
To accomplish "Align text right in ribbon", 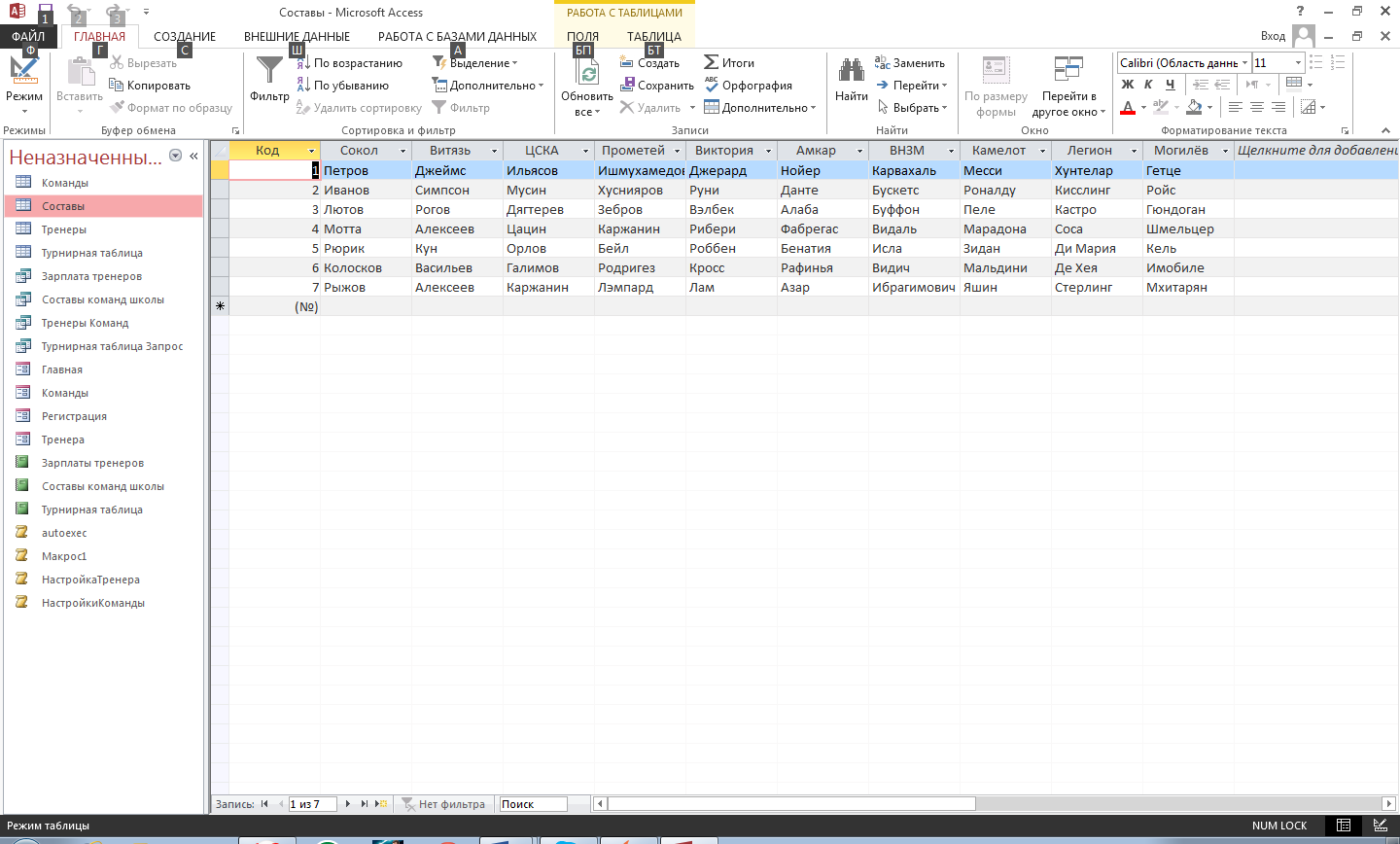I will coord(1278,107).
